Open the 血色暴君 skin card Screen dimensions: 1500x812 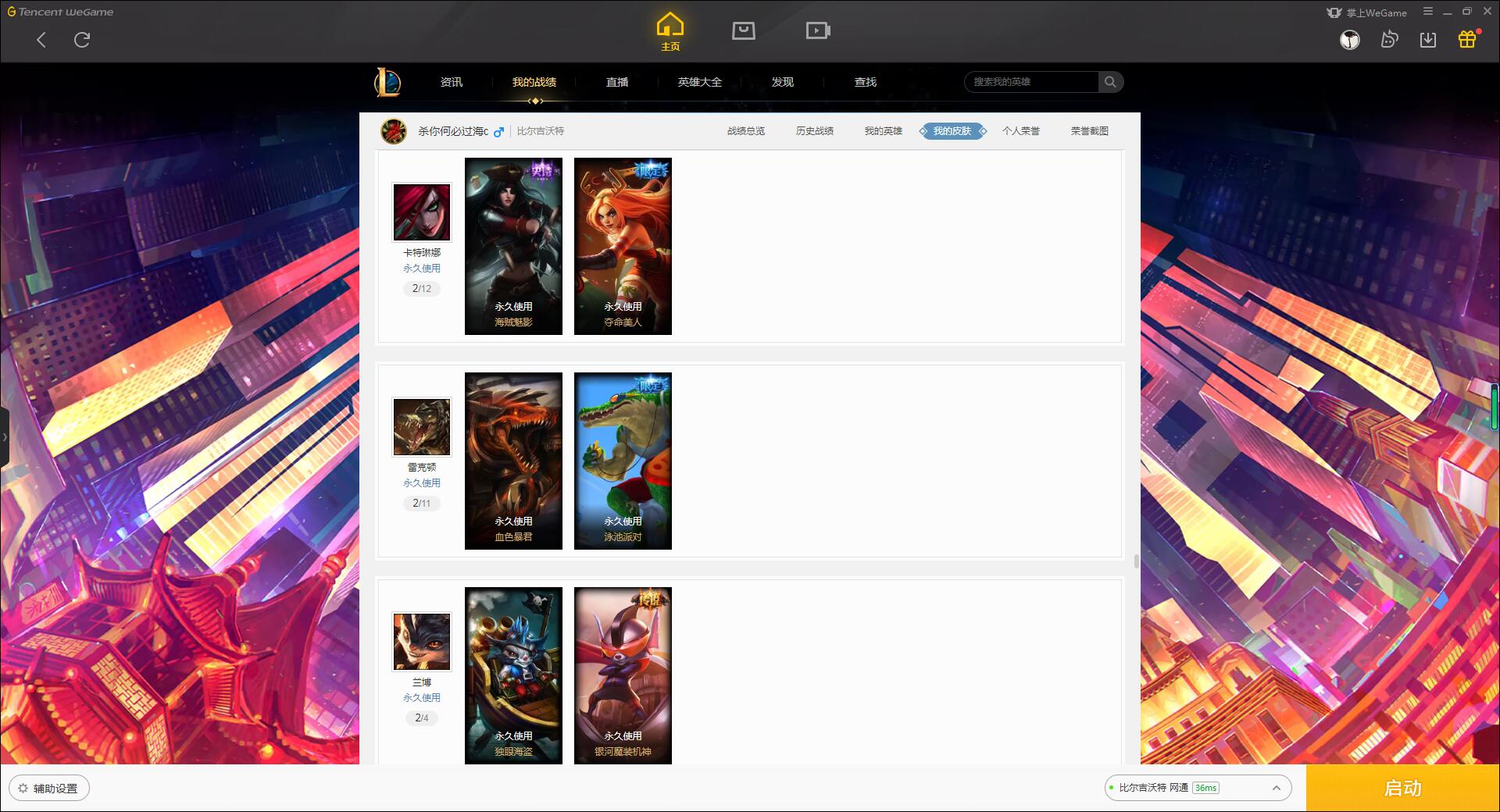(x=513, y=461)
